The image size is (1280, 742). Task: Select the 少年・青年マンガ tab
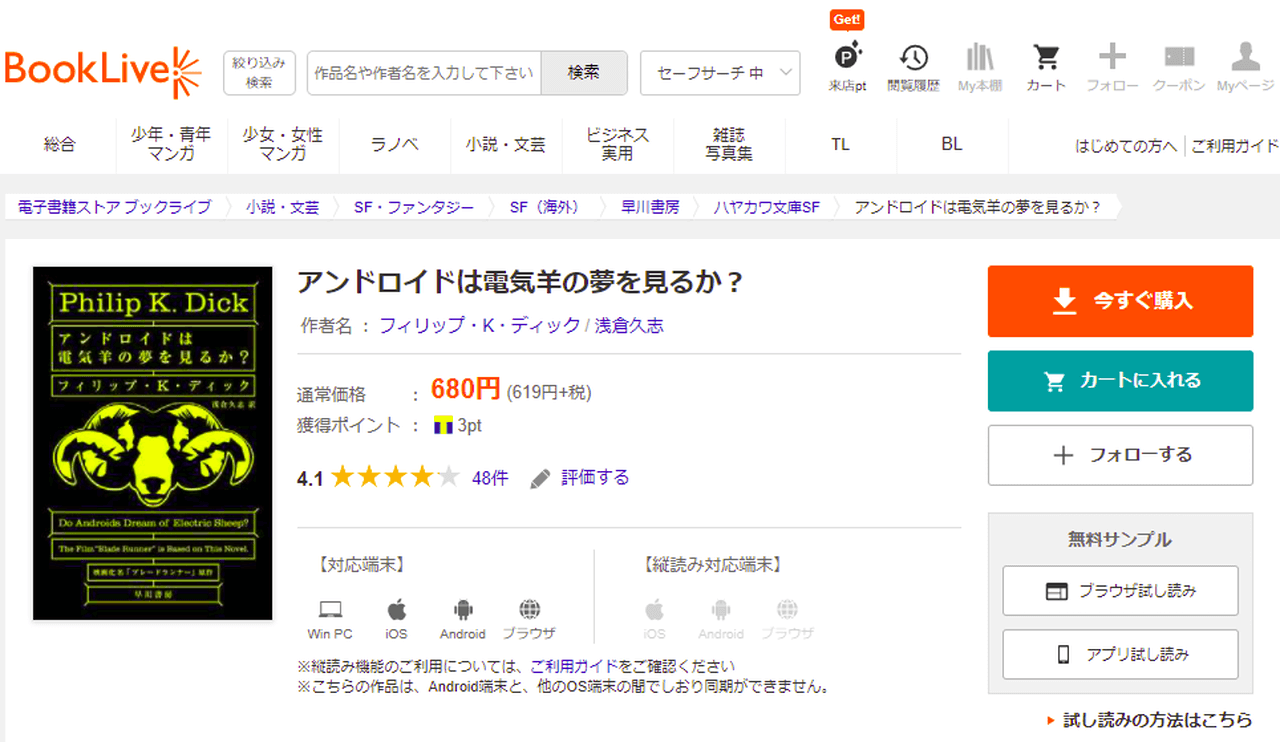[x=171, y=144]
